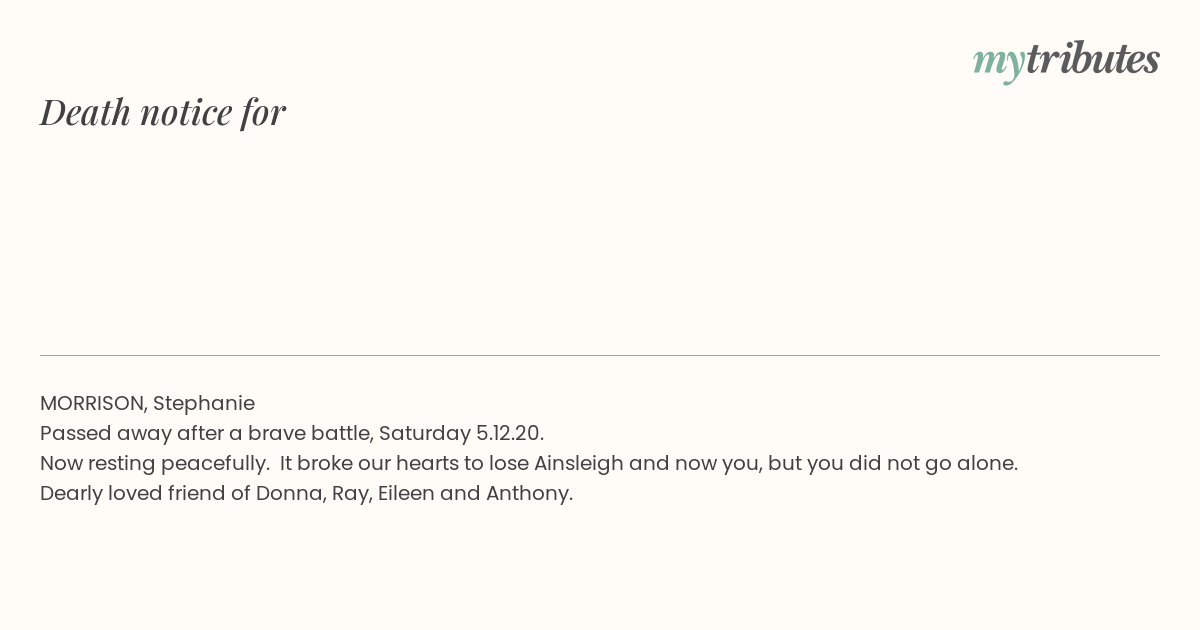Click the name "Ray"
This screenshot has height=630, width=1200.
click(352, 494)
